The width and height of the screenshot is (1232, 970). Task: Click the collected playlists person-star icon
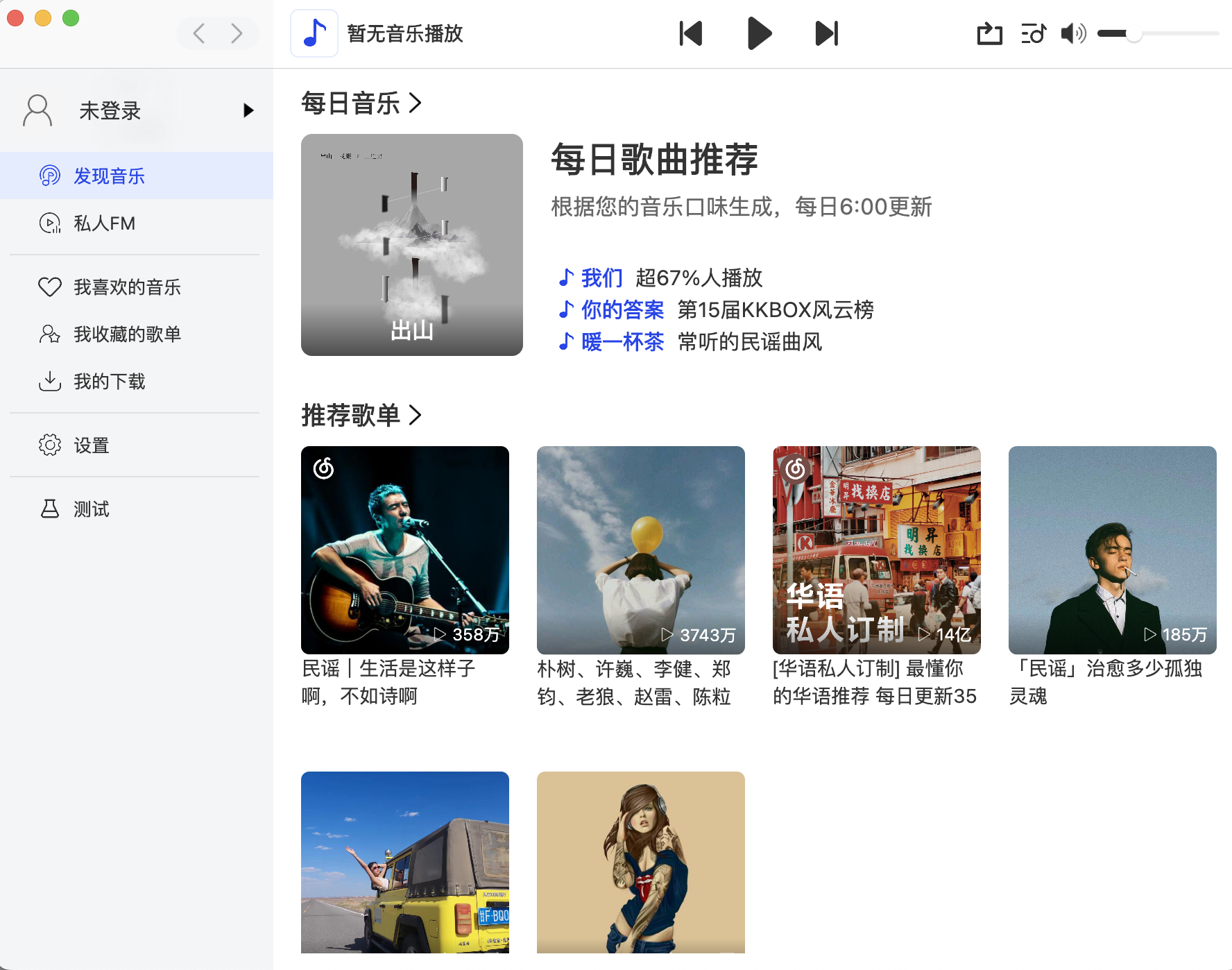[50, 334]
